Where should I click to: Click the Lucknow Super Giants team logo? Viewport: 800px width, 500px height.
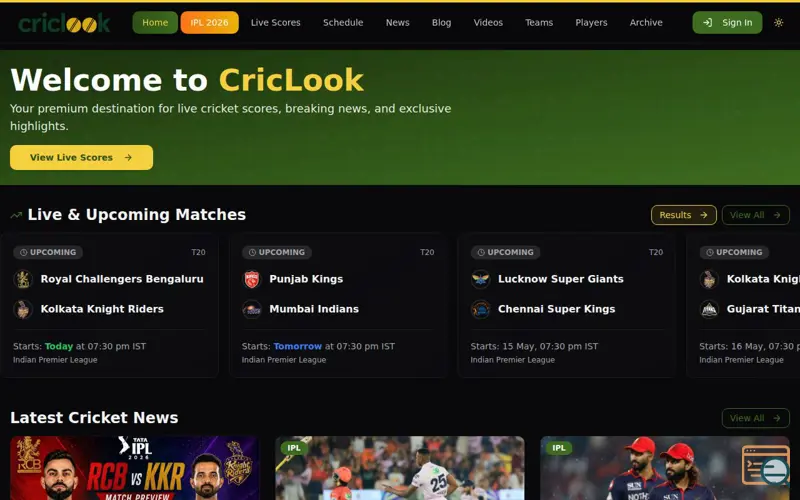tap(481, 279)
